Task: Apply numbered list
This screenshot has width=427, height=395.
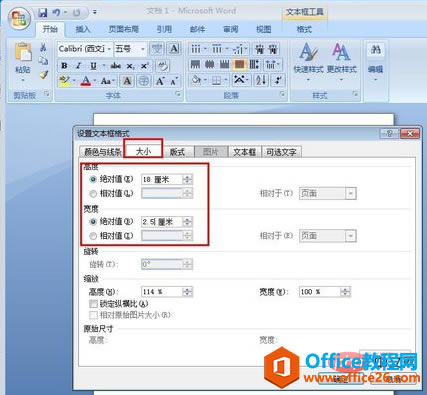Action: click(217, 49)
